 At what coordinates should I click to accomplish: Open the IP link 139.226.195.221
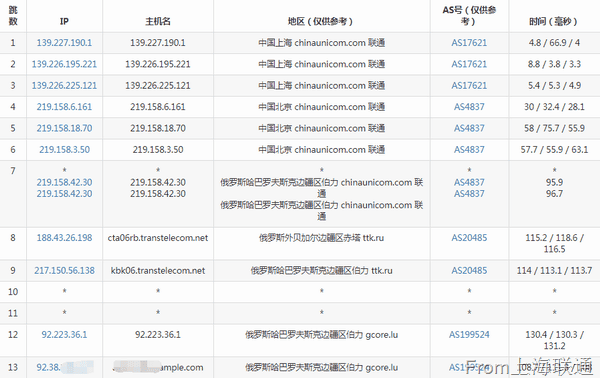(x=64, y=64)
